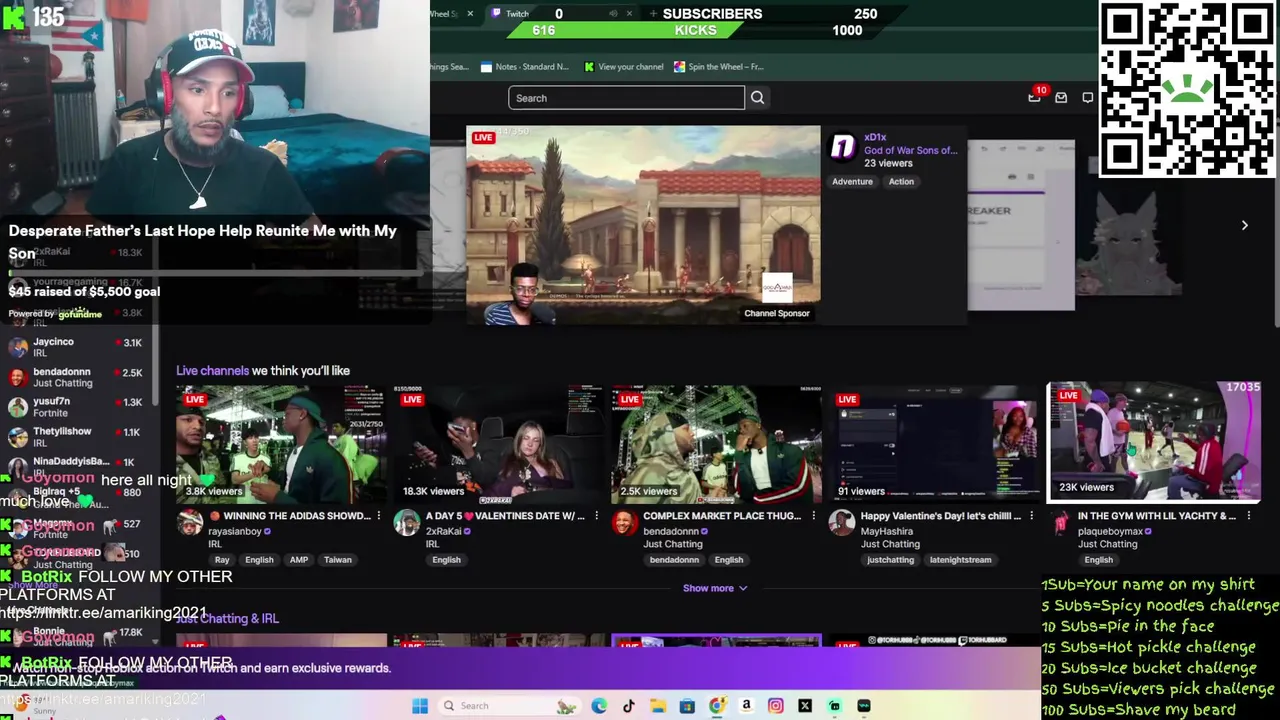
Task: Click the Twitch search magnifier button
Action: [757, 98]
